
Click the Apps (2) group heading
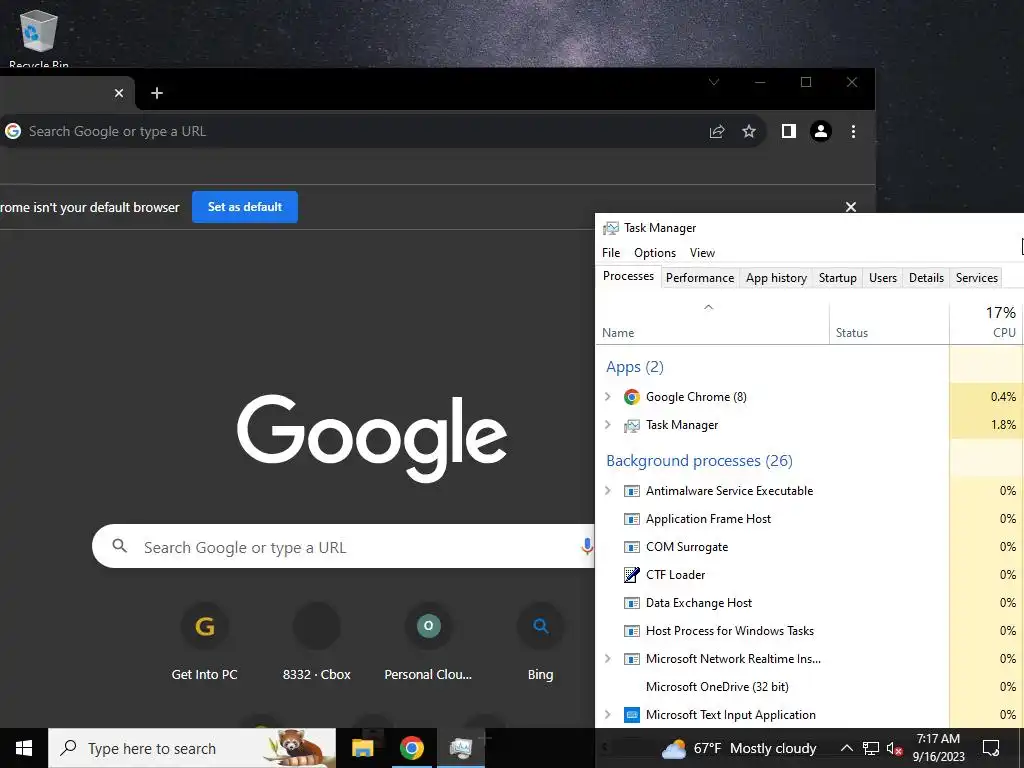(634, 367)
